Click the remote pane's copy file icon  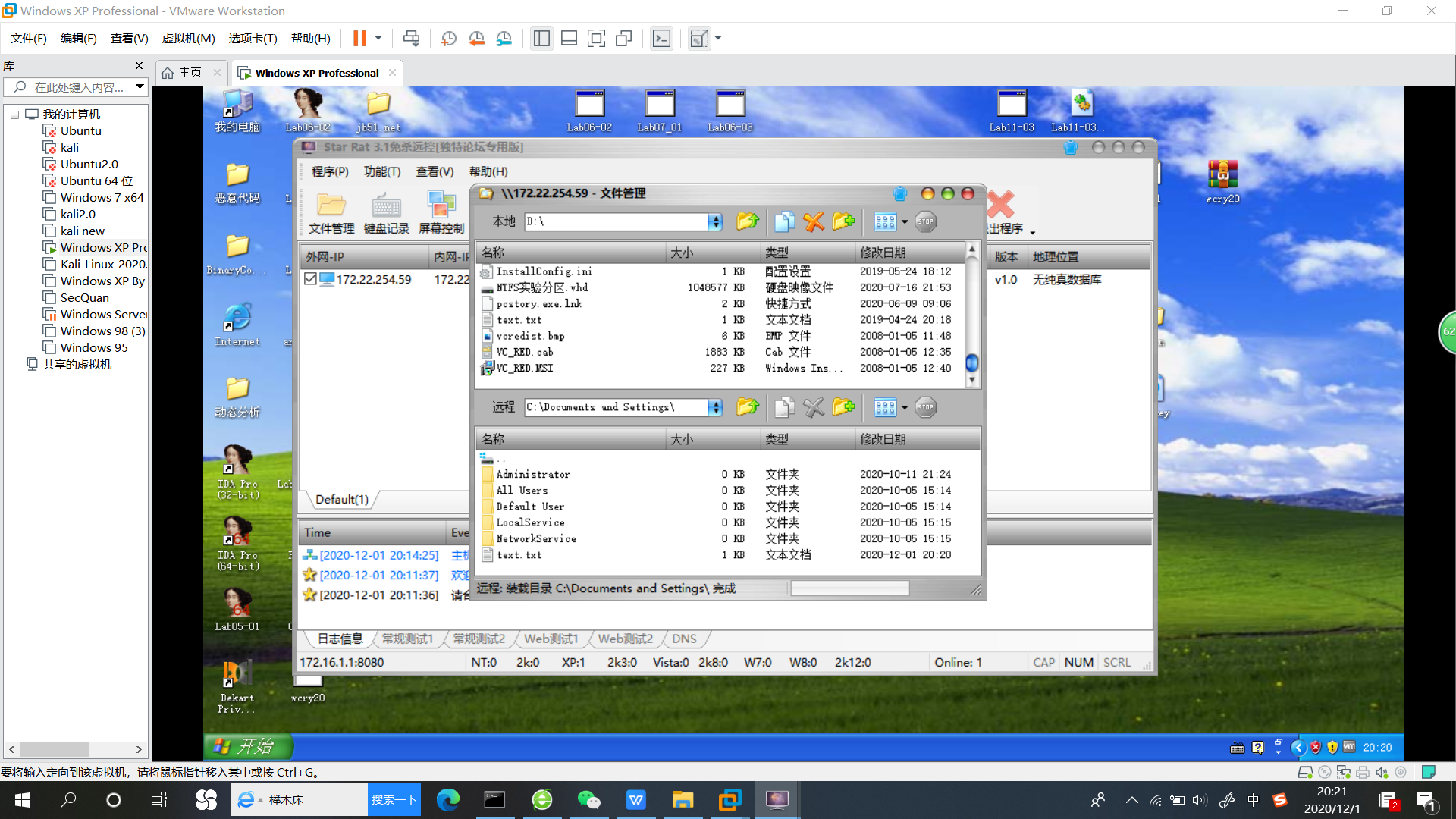[784, 407]
